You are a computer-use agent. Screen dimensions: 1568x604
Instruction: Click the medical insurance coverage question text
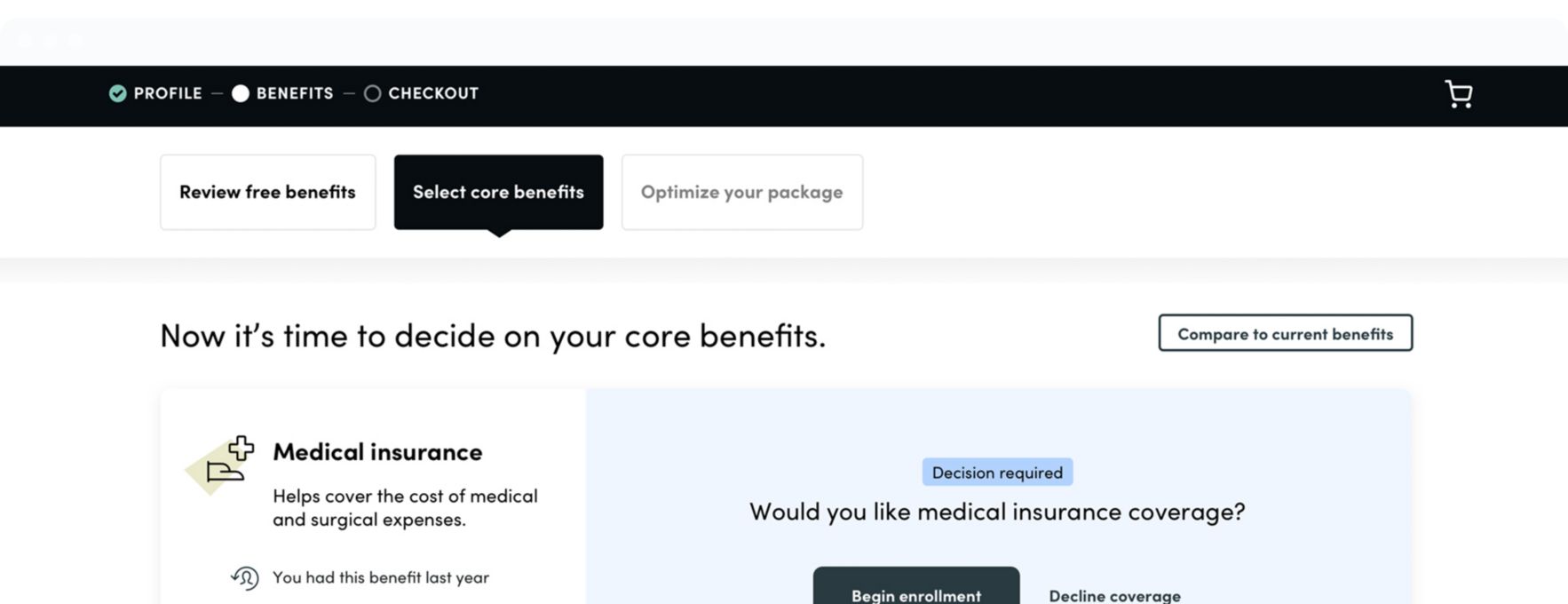point(997,512)
